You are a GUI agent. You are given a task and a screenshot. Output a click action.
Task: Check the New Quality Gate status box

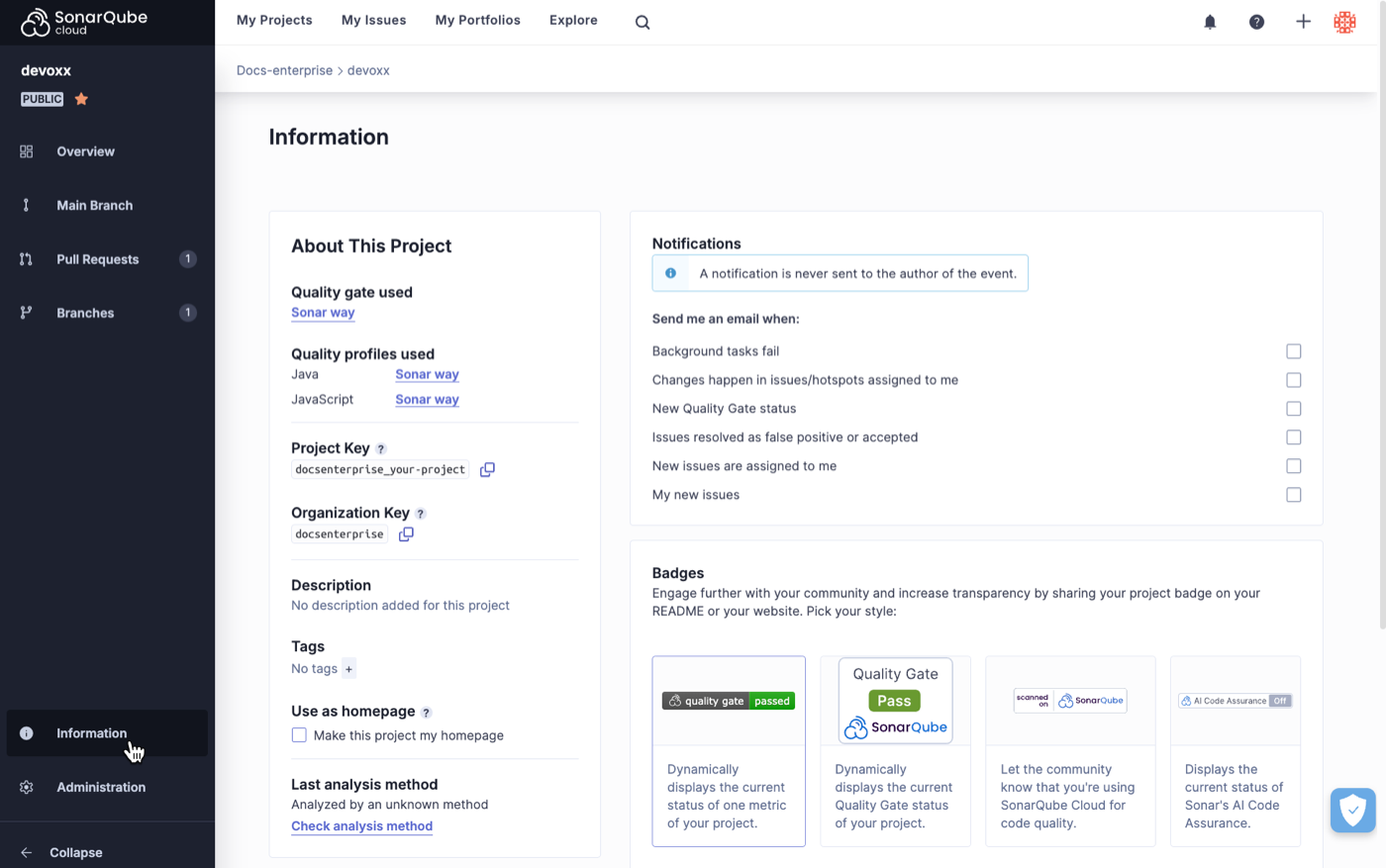[1293, 409]
